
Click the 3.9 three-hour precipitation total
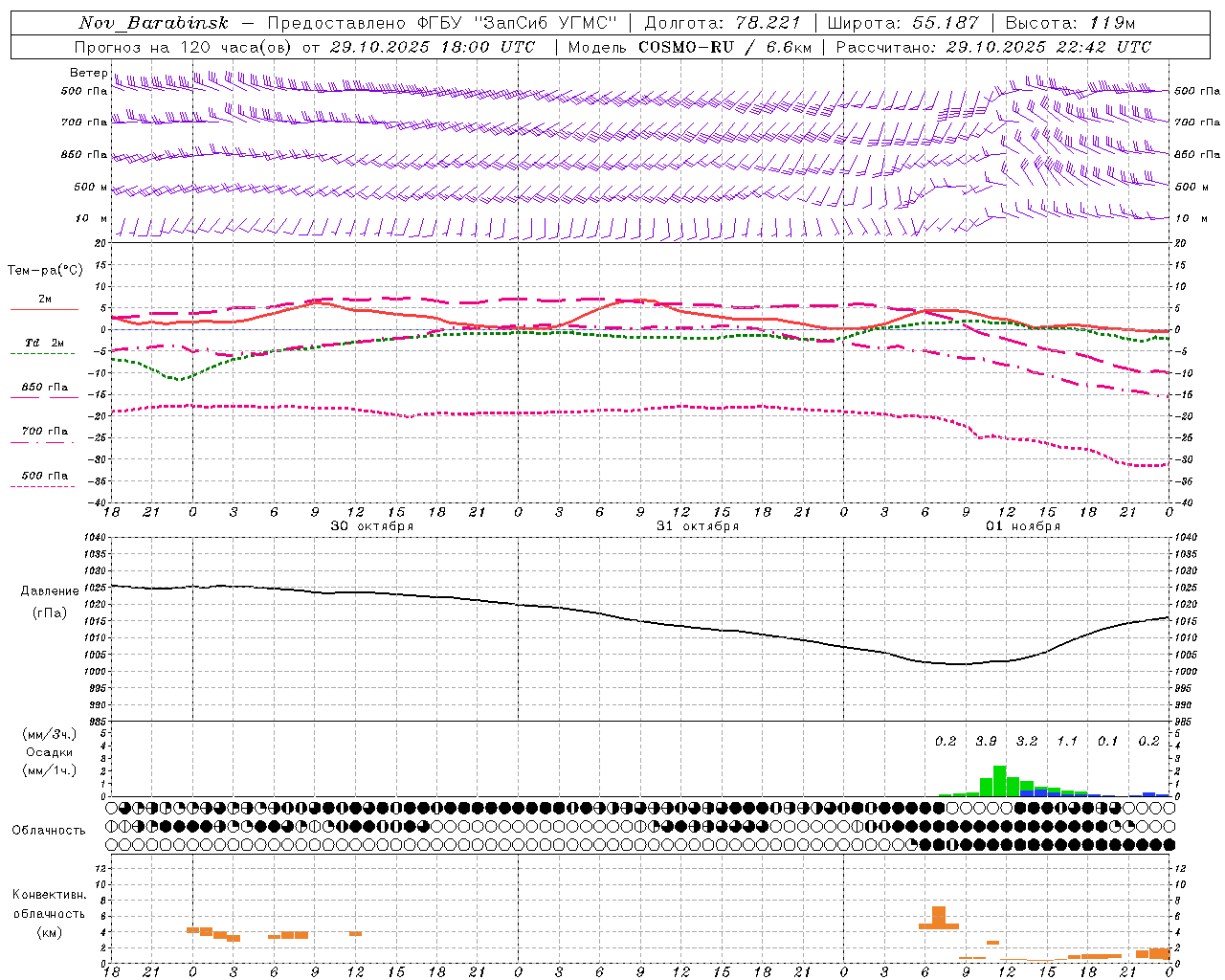(x=986, y=742)
